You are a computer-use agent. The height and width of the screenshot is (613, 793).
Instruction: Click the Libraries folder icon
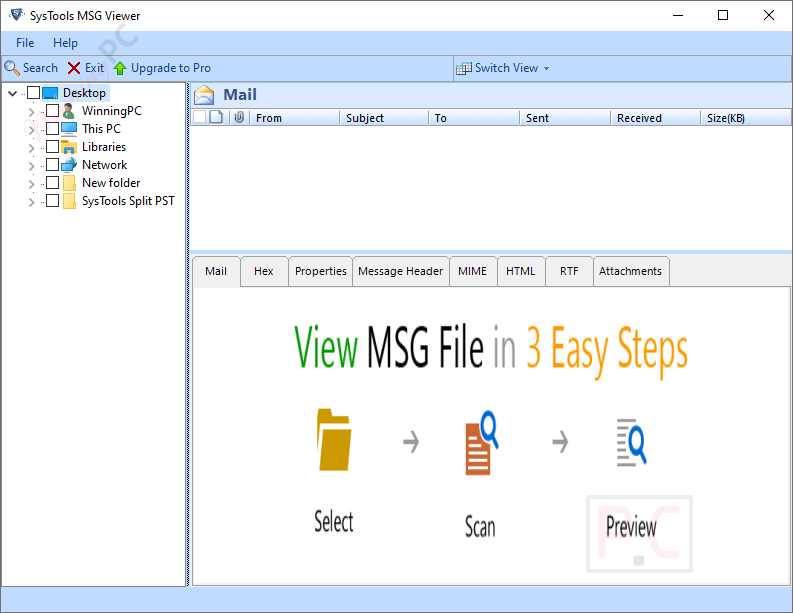coord(69,147)
